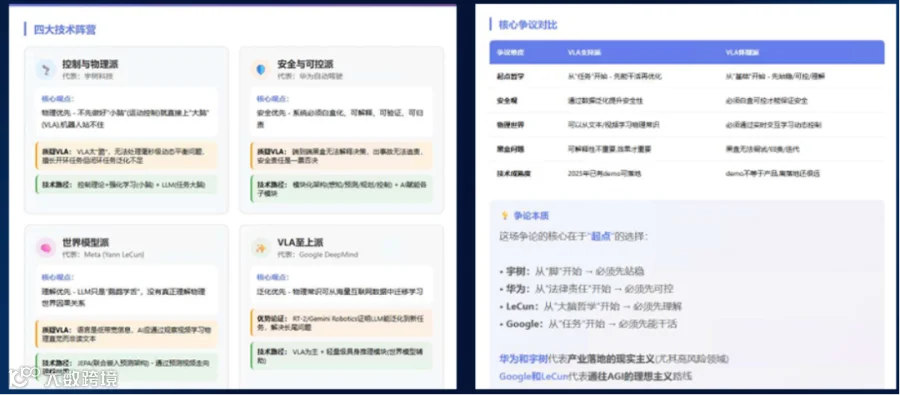The width and height of the screenshot is (900, 395).
Task: Click cell 可以从文本/视频学习物理常识
Action: tap(614, 125)
